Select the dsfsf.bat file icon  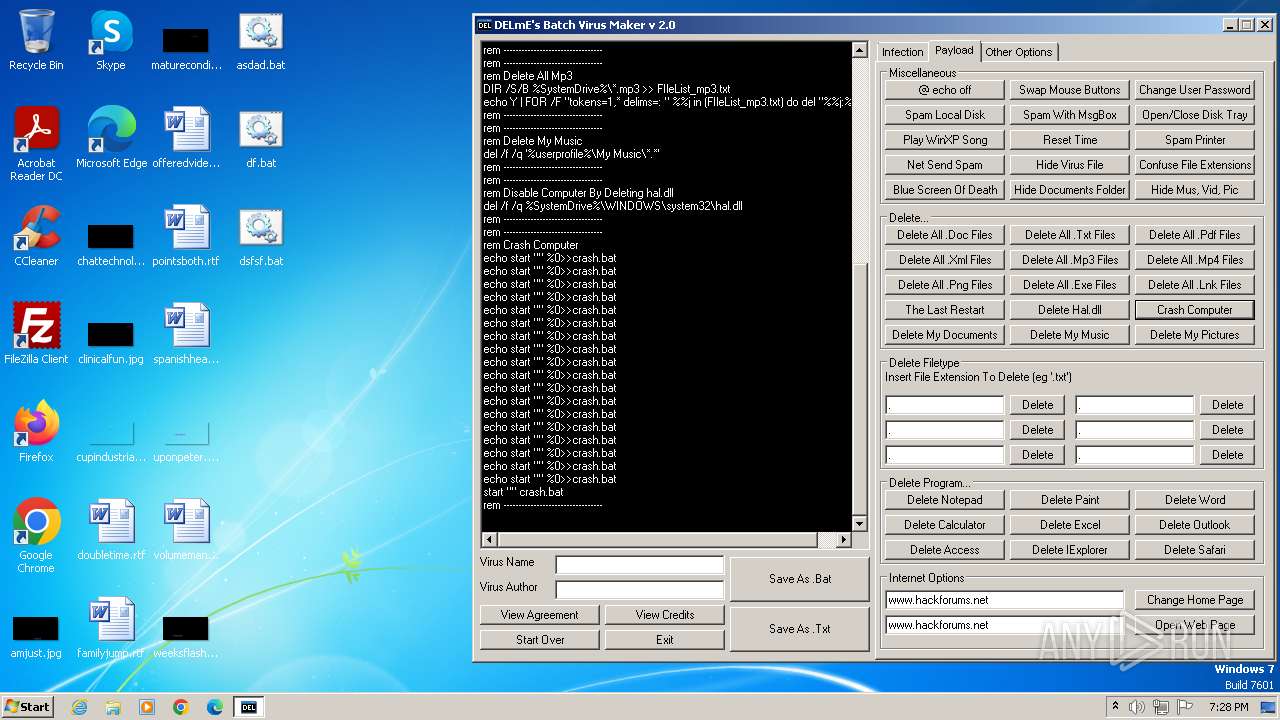[x=260, y=236]
